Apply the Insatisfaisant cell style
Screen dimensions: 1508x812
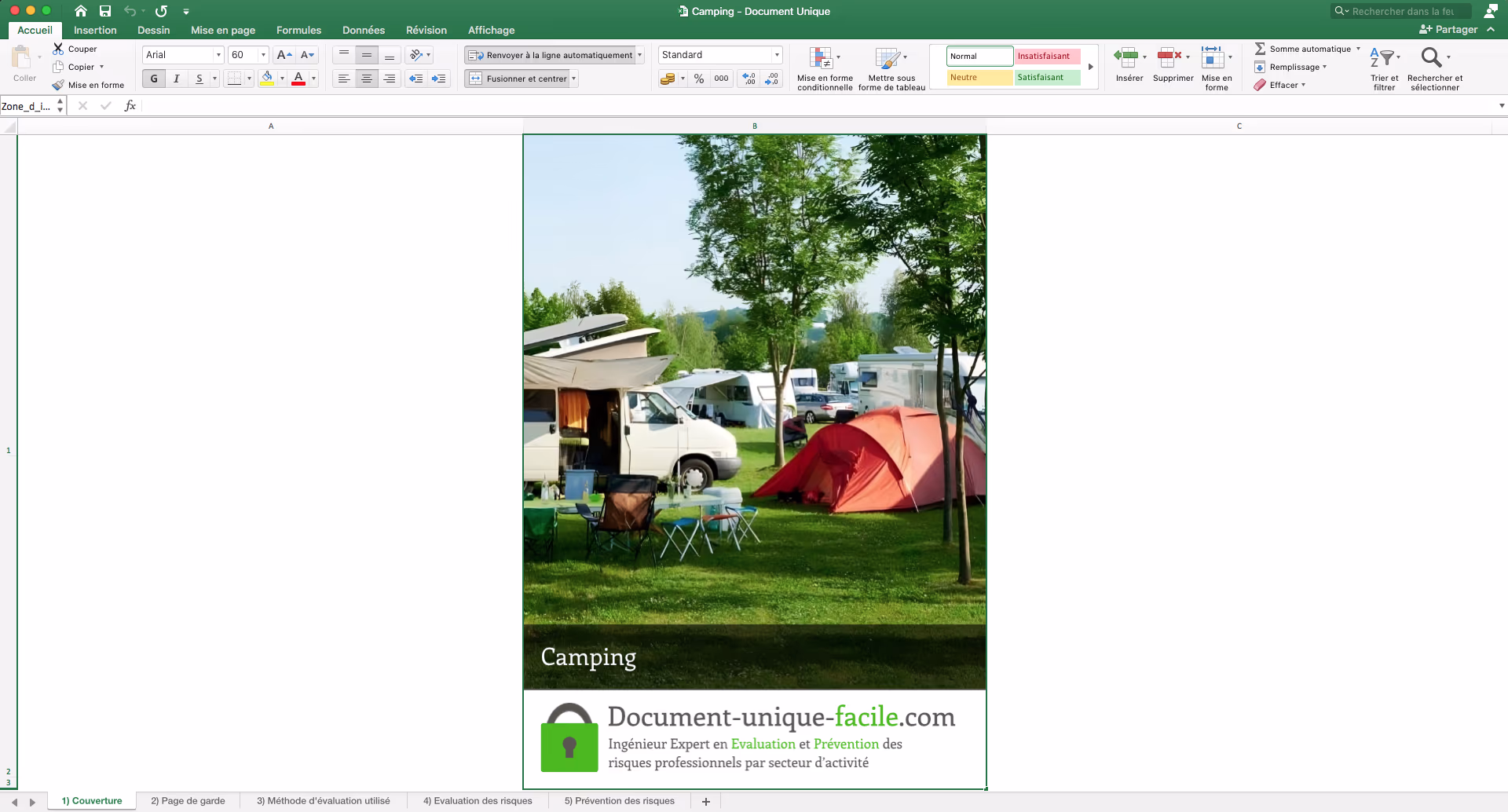(x=1047, y=57)
